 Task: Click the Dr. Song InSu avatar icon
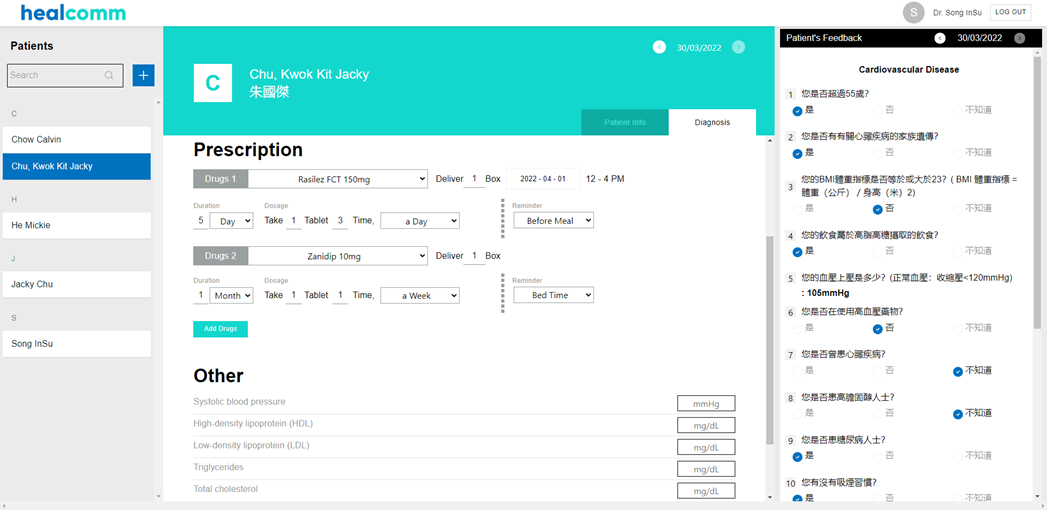[x=913, y=12]
